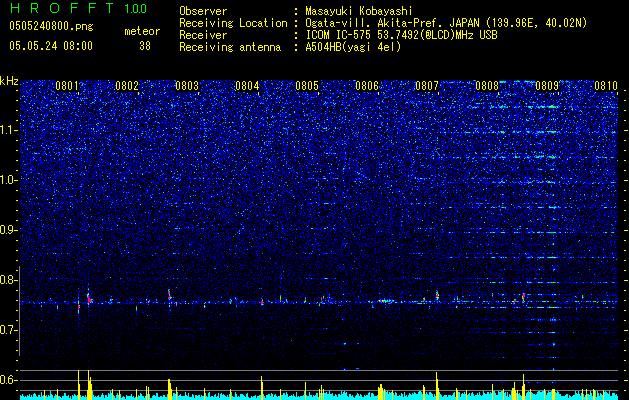The image size is (629, 400).
Task: Click the 'Receiver' field label
Action: tap(203, 35)
